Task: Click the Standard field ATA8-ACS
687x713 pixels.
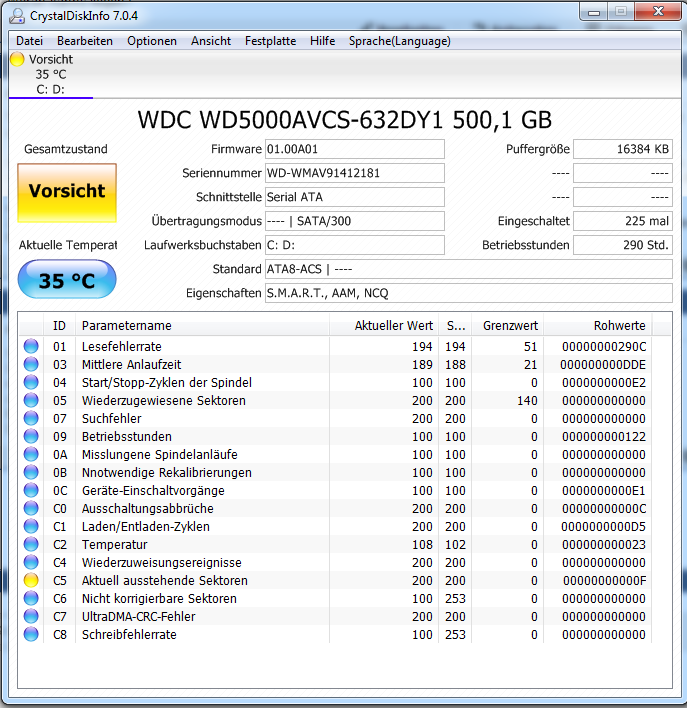Action: pyautogui.click(x=469, y=269)
